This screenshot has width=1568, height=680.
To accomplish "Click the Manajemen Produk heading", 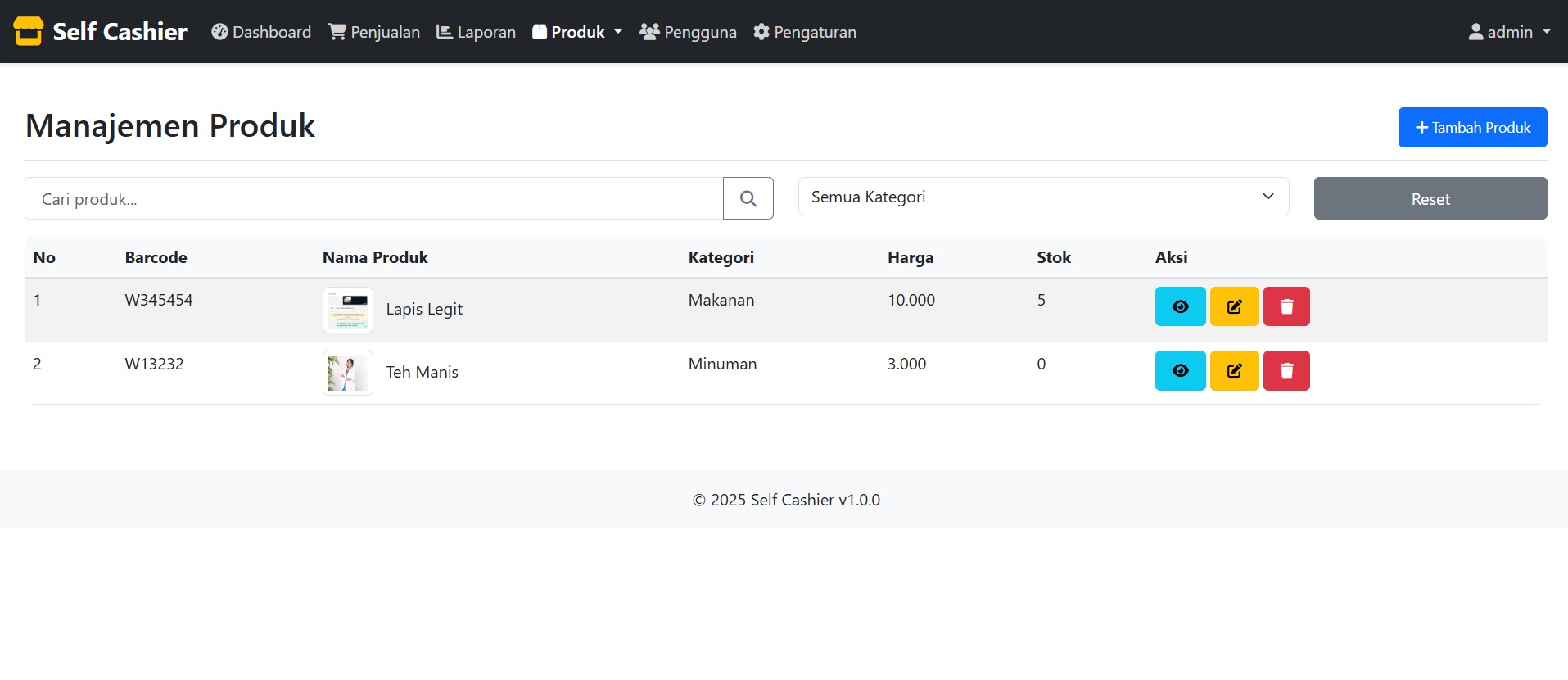I will tap(170, 125).
